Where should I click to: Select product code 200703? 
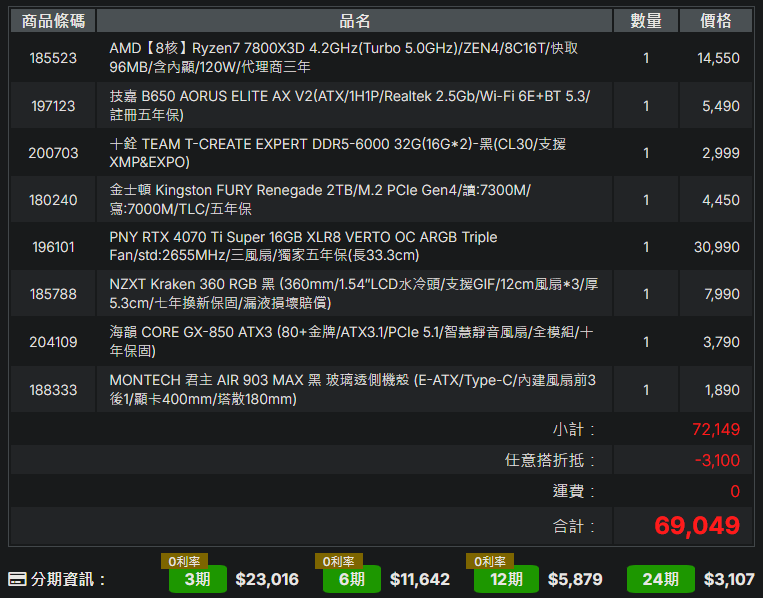(x=53, y=153)
